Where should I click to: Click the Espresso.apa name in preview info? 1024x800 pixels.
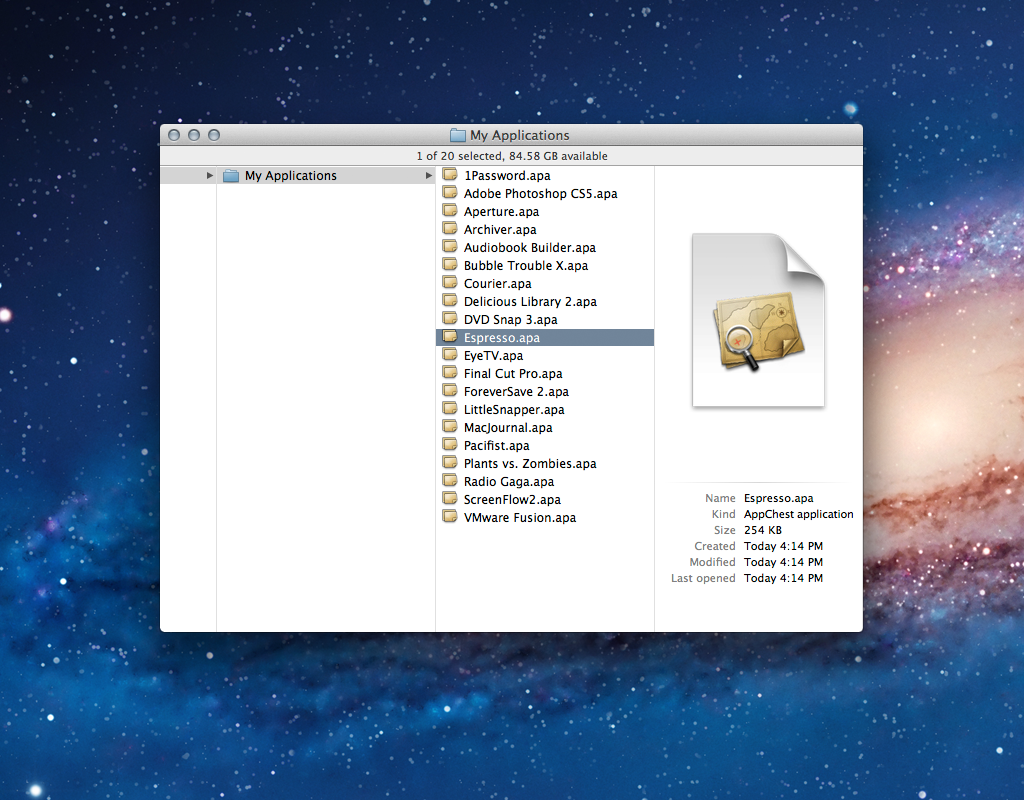click(x=778, y=498)
